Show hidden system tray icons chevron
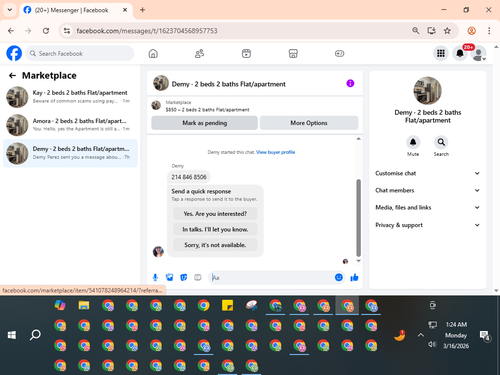 pos(421,335)
